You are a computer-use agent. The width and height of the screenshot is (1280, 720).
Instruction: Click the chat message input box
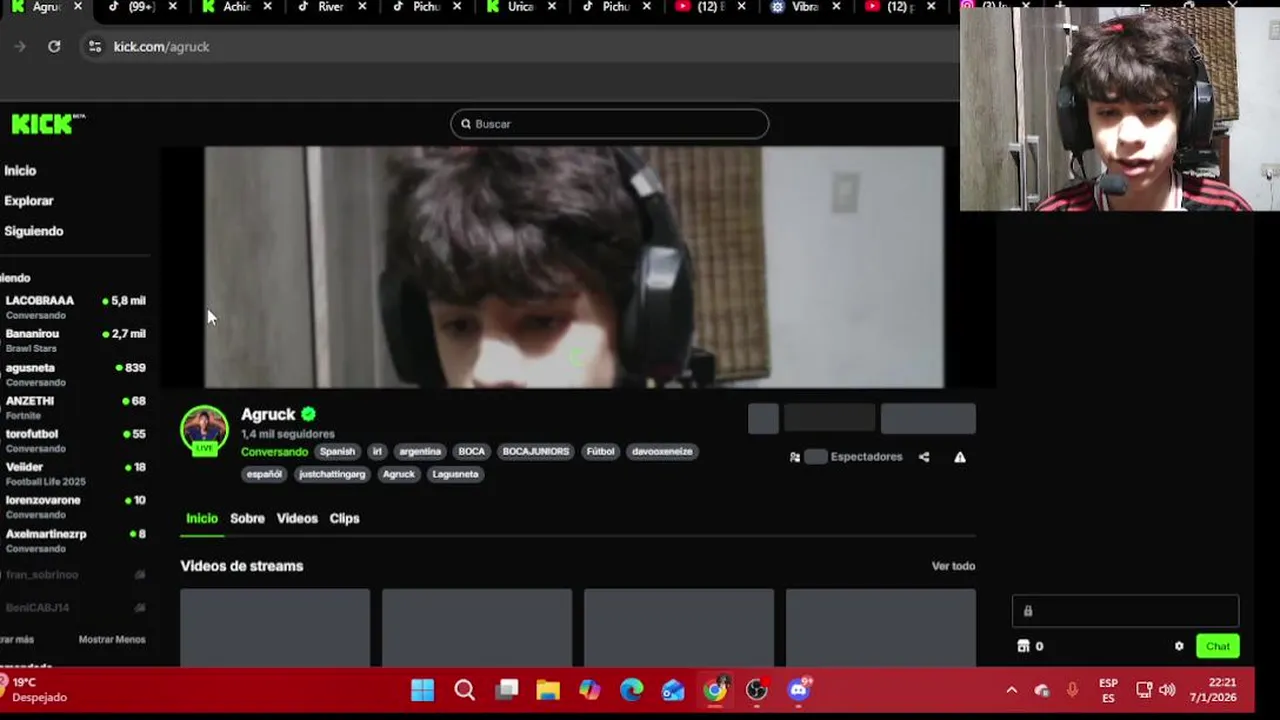click(1126, 611)
